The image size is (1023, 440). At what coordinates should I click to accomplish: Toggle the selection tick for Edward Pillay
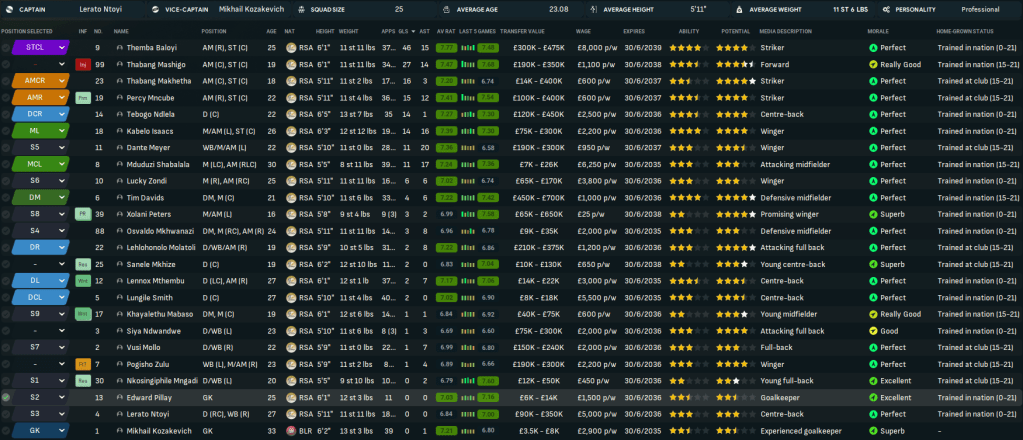pyautogui.click(x=7, y=397)
